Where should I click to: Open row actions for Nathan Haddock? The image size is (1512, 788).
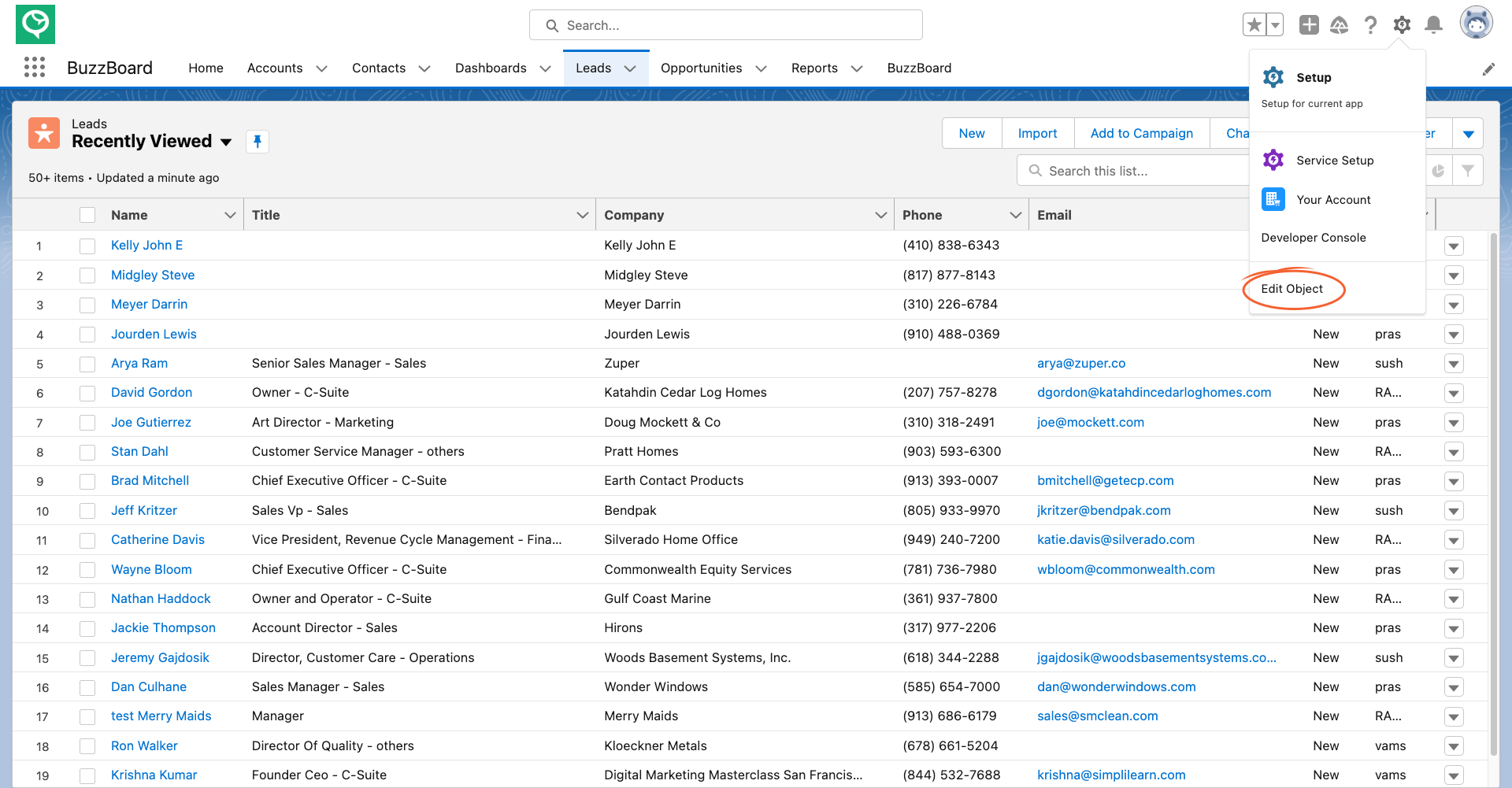pyautogui.click(x=1454, y=599)
